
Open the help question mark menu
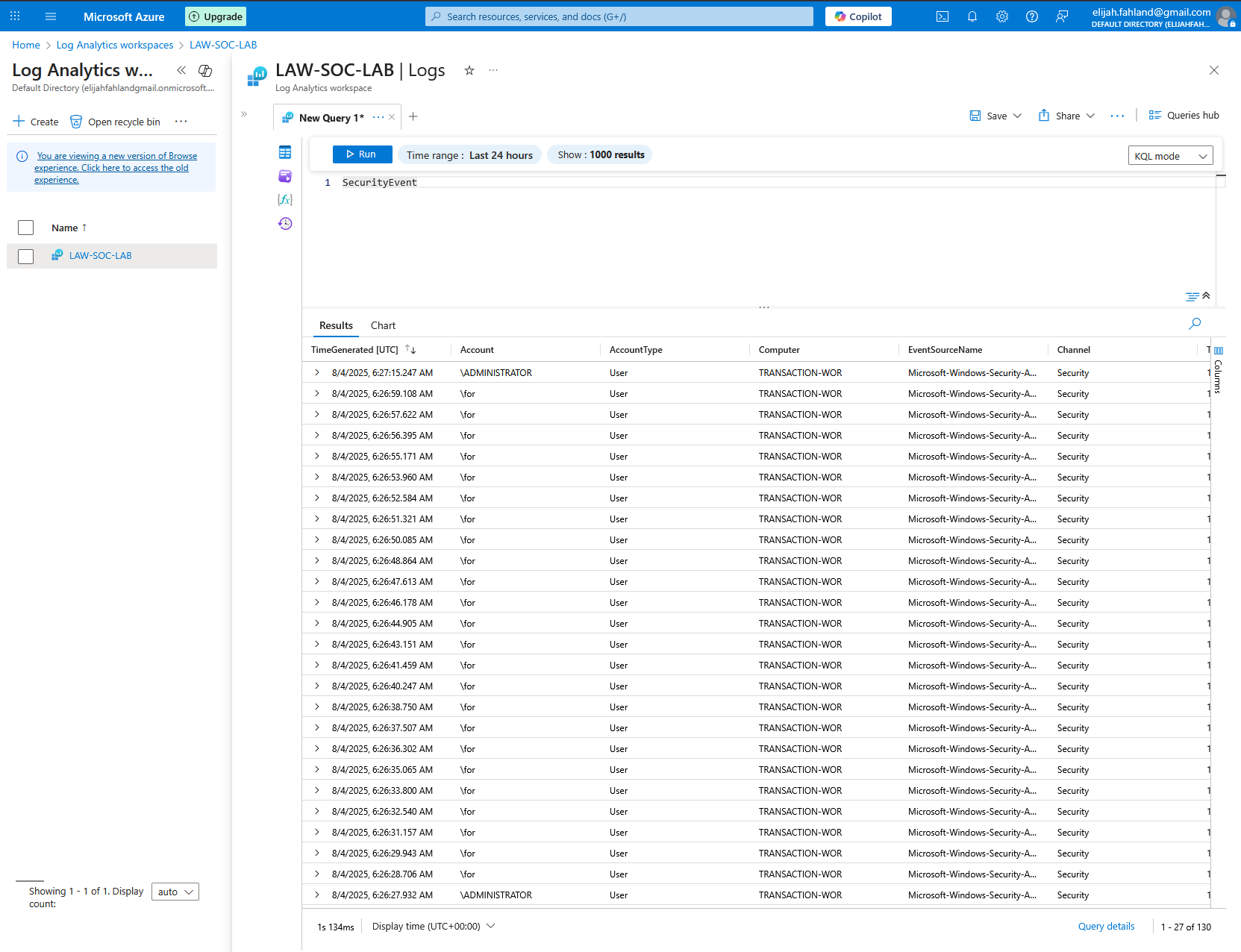(1032, 16)
